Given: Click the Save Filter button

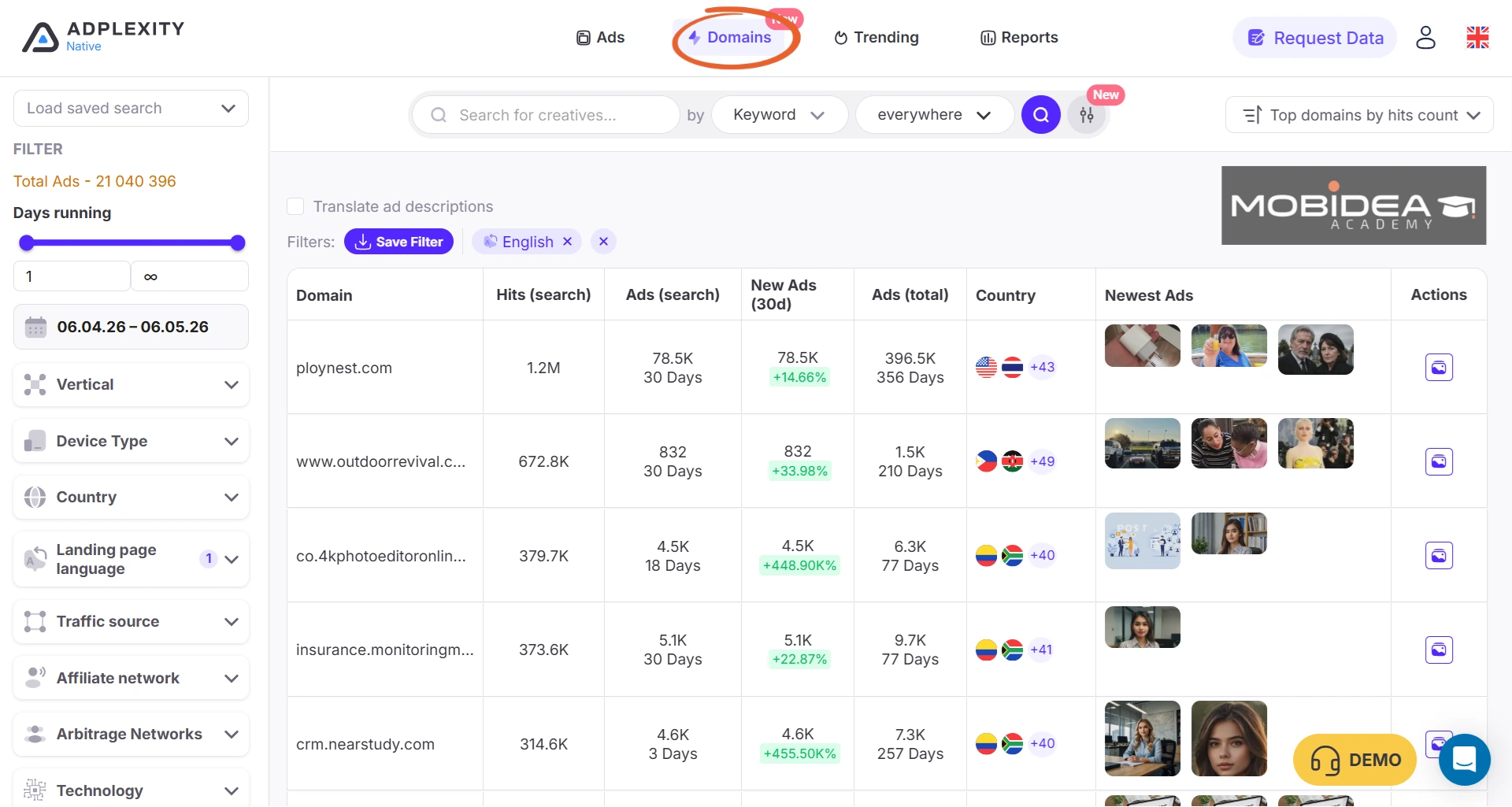Looking at the screenshot, I should coord(398,242).
